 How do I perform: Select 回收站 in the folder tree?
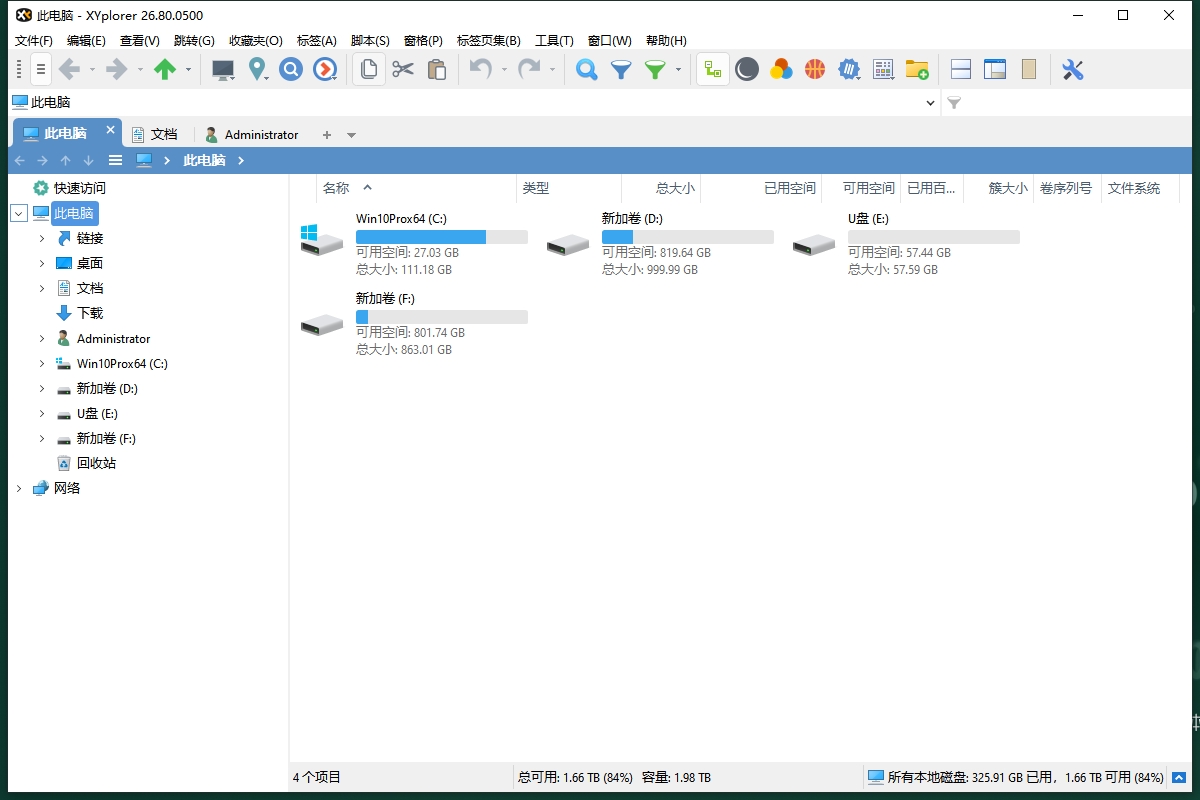[96, 463]
